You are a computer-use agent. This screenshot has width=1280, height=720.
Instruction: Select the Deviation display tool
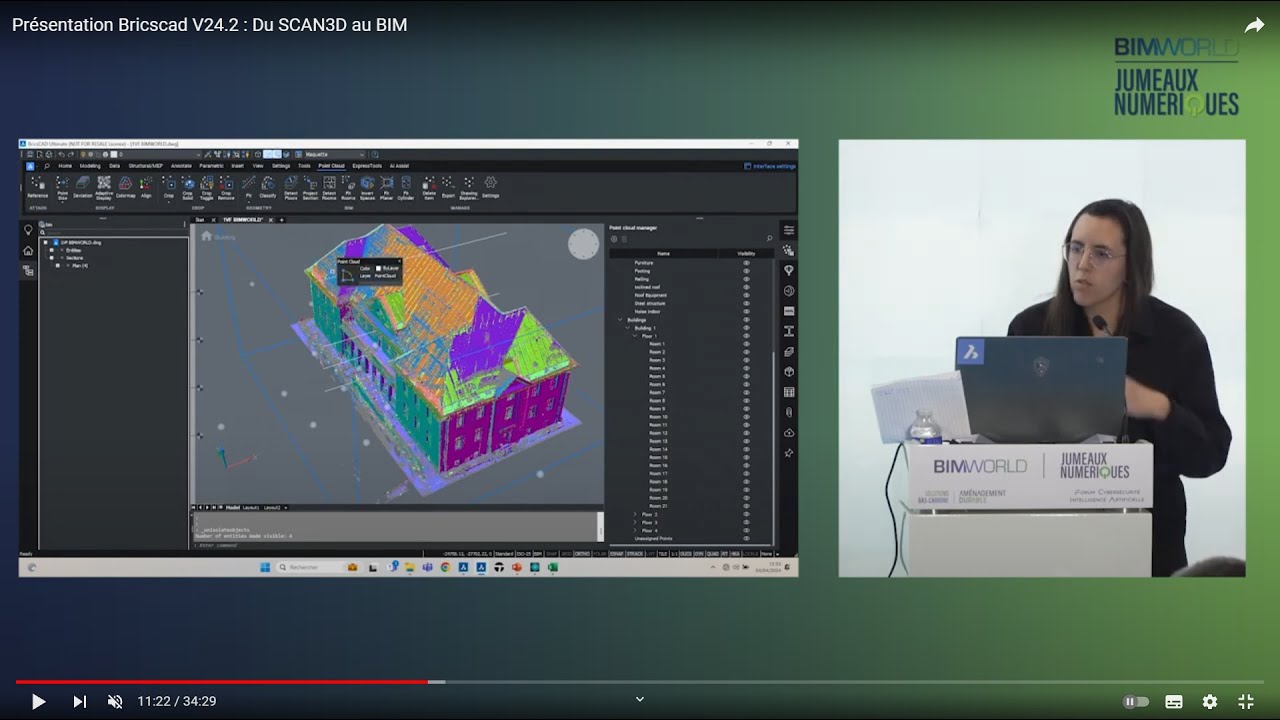click(83, 187)
